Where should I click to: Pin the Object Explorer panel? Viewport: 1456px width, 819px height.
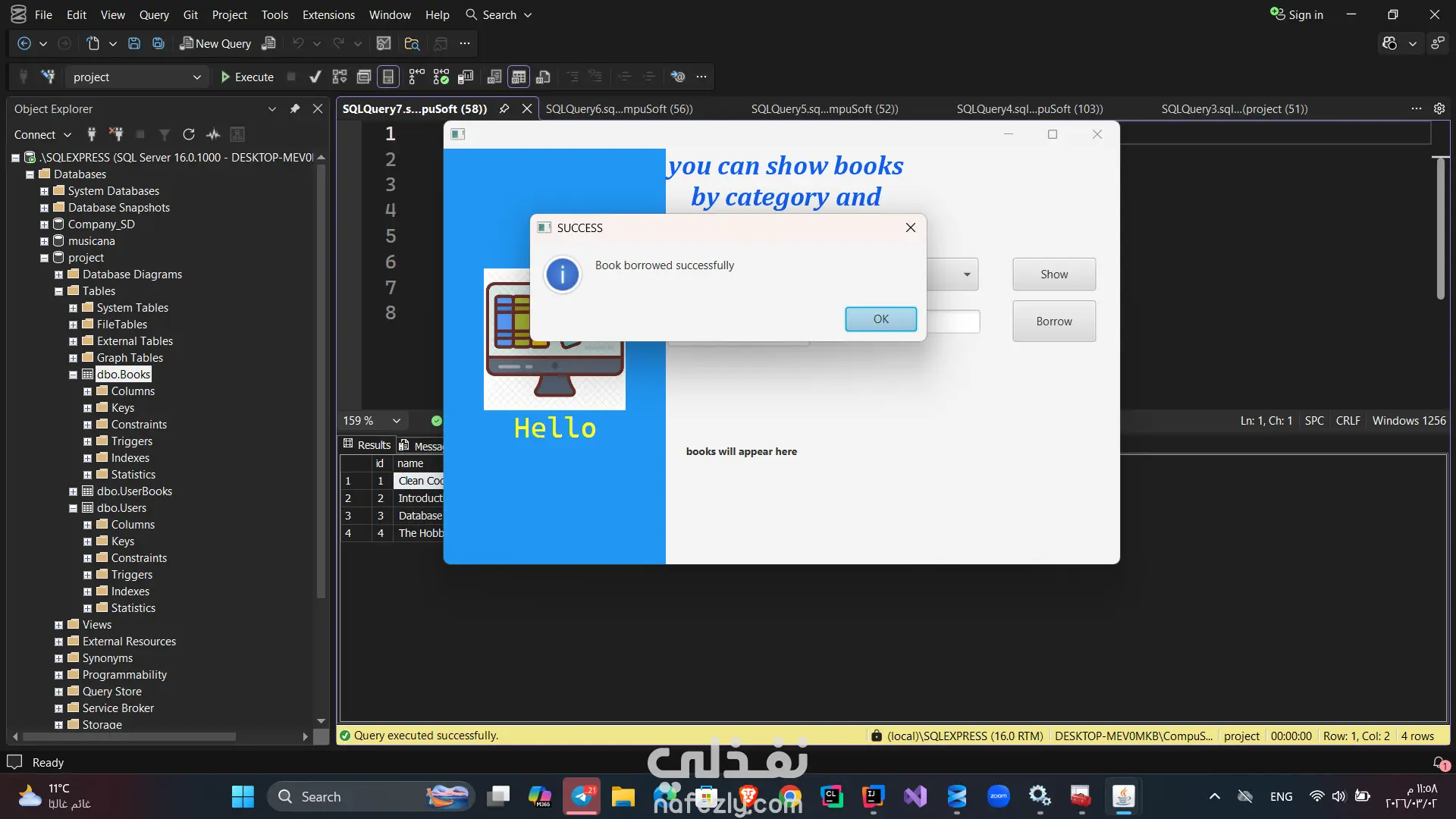(295, 108)
